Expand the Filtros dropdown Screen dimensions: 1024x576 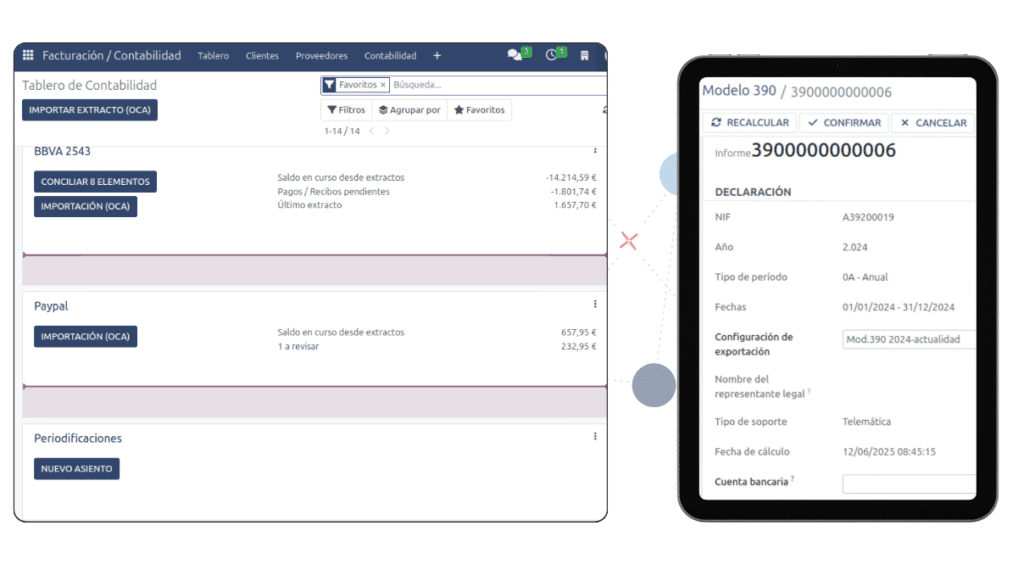[347, 110]
